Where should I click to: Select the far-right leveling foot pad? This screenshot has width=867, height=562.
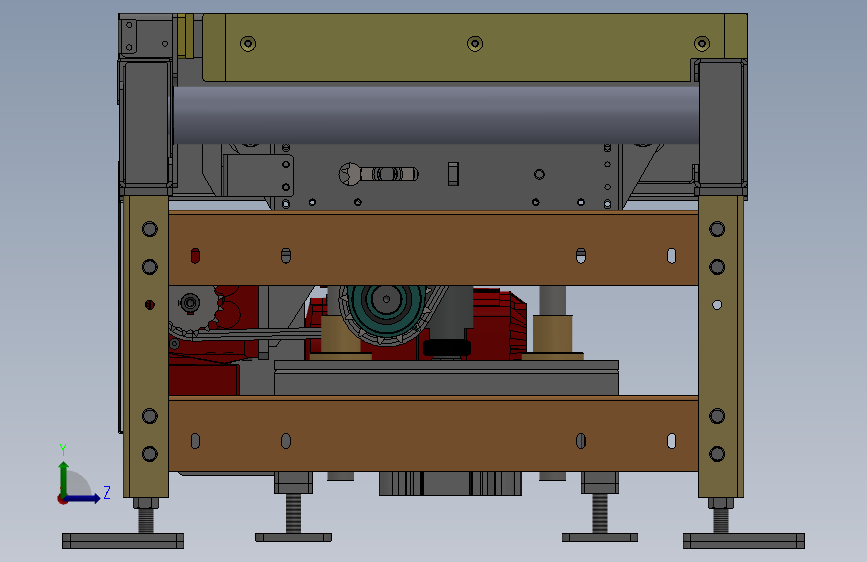coord(744,541)
